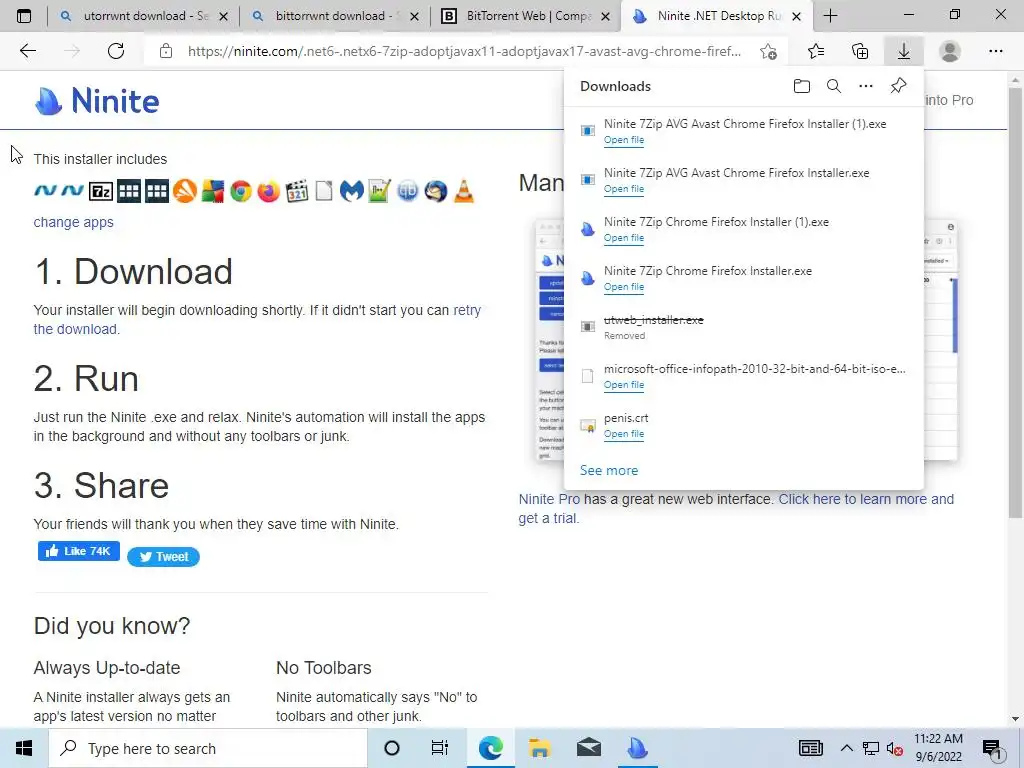1024x768 pixels.
Task: Switch to BitTorrent Web tab
Action: pos(526,16)
